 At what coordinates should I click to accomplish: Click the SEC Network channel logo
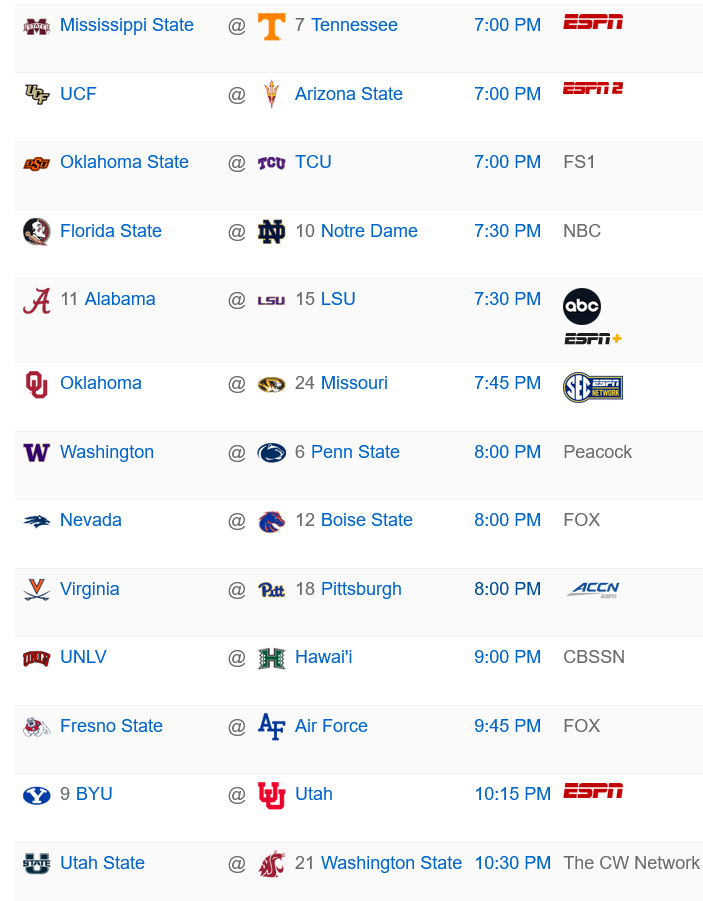point(593,387)
